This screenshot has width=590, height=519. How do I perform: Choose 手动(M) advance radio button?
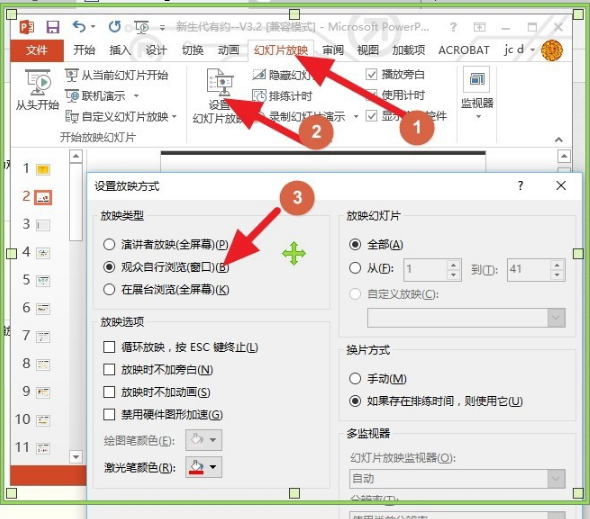355,378
